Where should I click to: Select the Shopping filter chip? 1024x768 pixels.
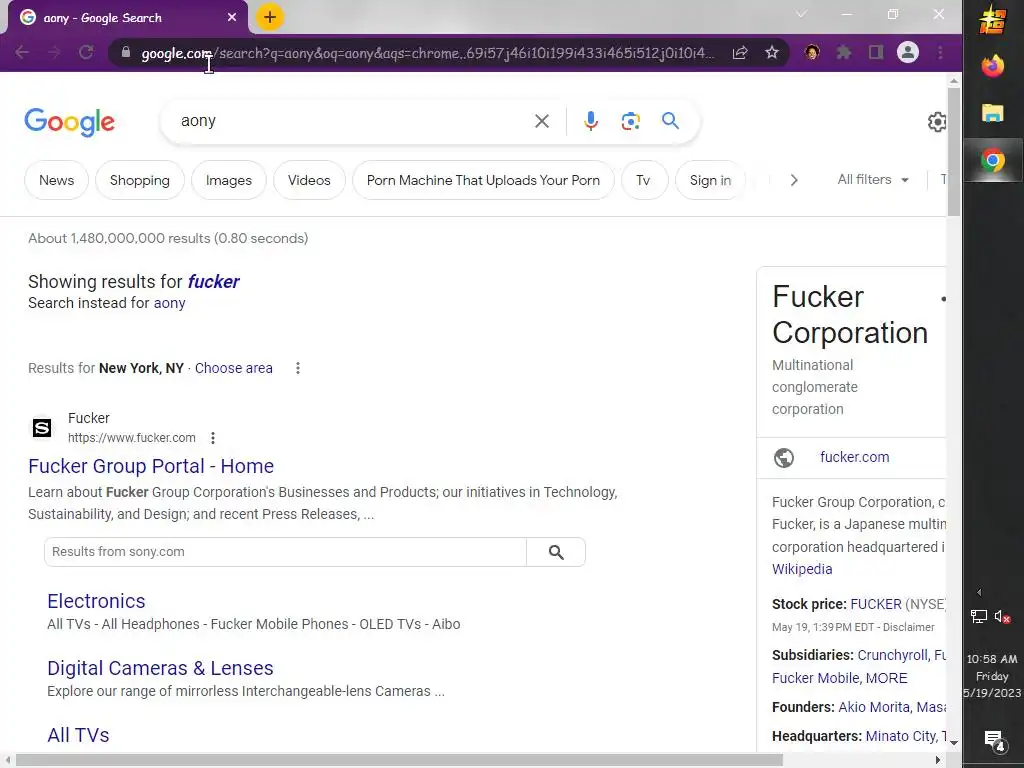coord(140,180)
